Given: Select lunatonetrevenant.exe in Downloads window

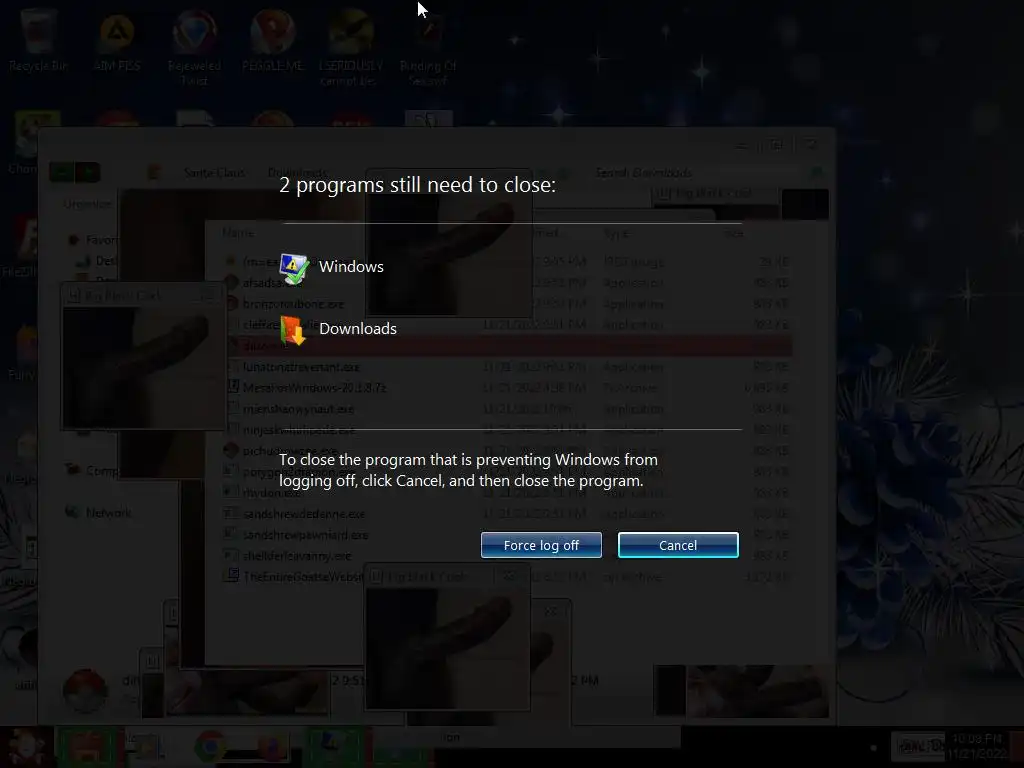Looking at the screenshot, I should click(x=301, y=367).
